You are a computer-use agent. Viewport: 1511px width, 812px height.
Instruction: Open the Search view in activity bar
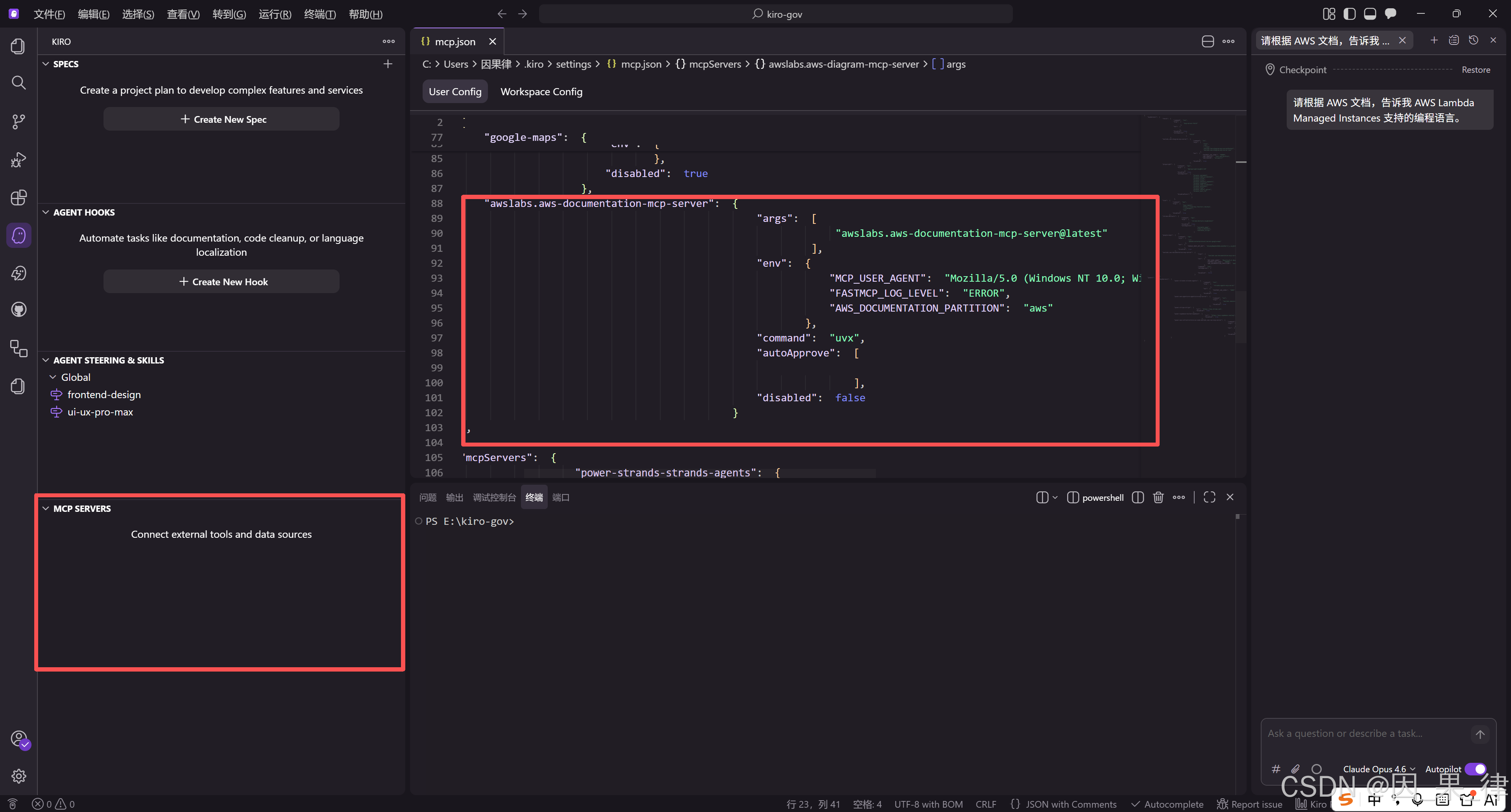click(x=19, y=83)
